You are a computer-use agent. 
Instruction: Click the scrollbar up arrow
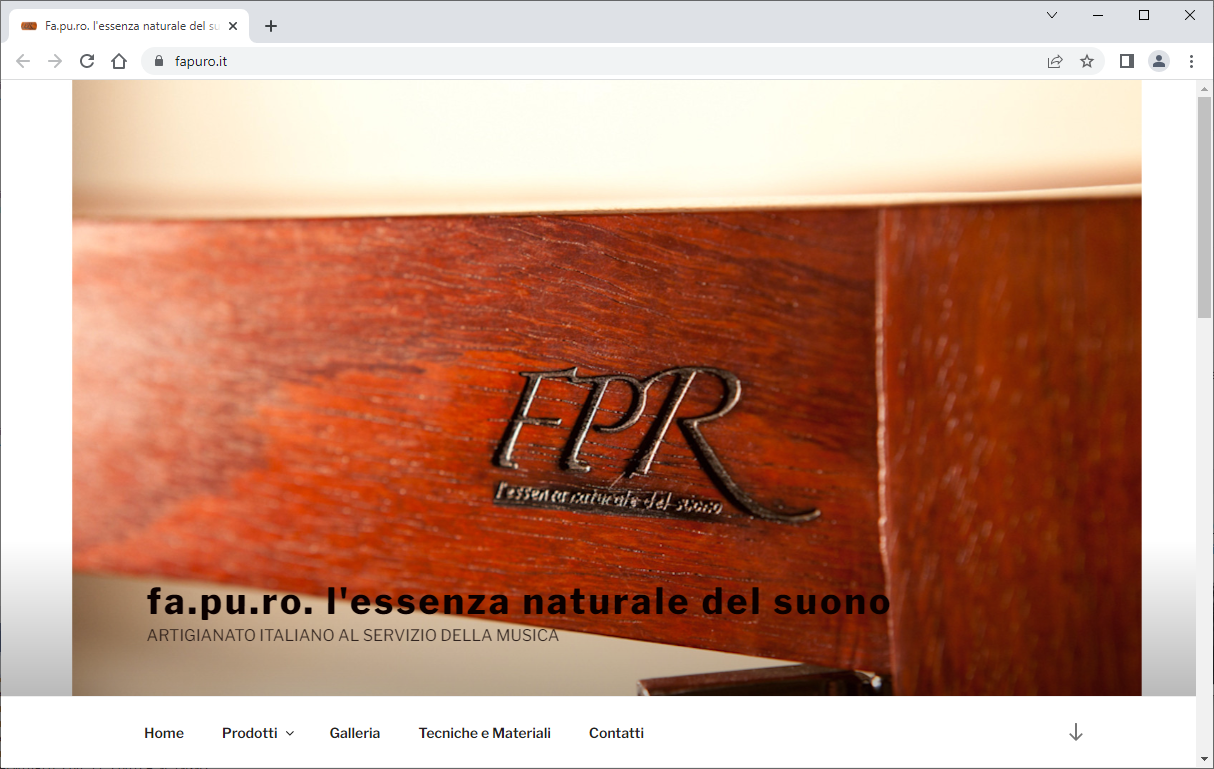point(1204,88)
